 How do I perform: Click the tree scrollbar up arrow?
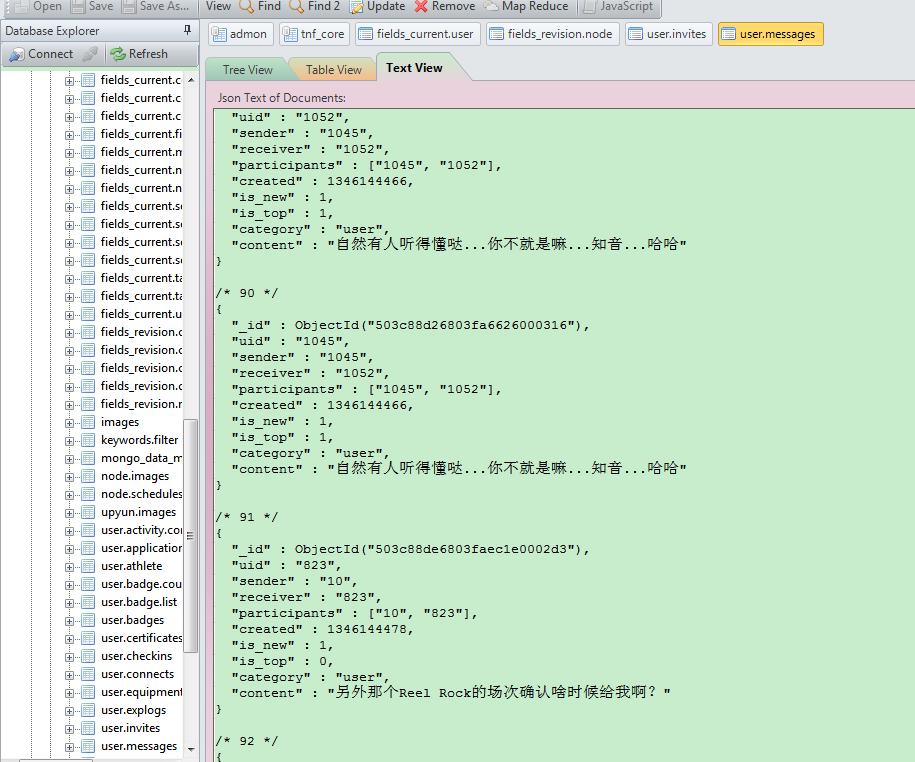pyautogui.click(x=191, y=79)
